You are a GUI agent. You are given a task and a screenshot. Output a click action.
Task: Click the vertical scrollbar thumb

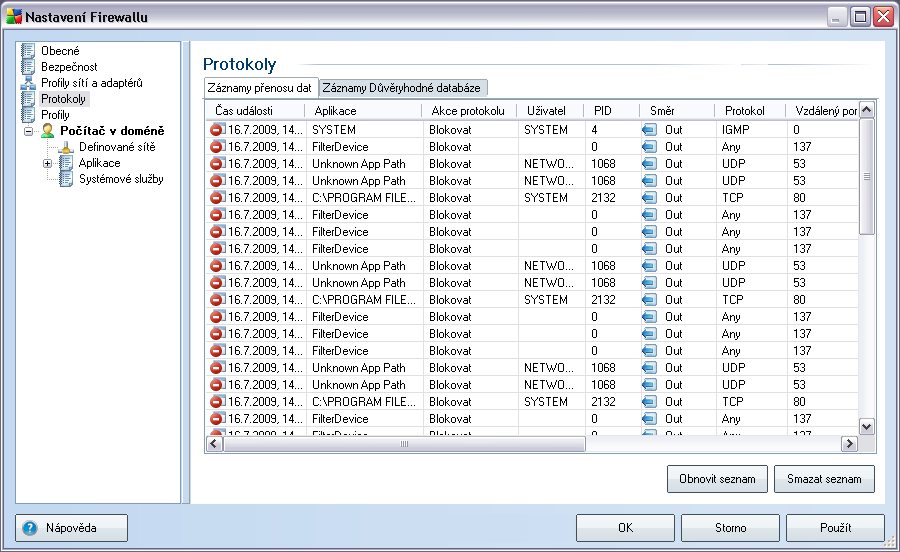867,176
